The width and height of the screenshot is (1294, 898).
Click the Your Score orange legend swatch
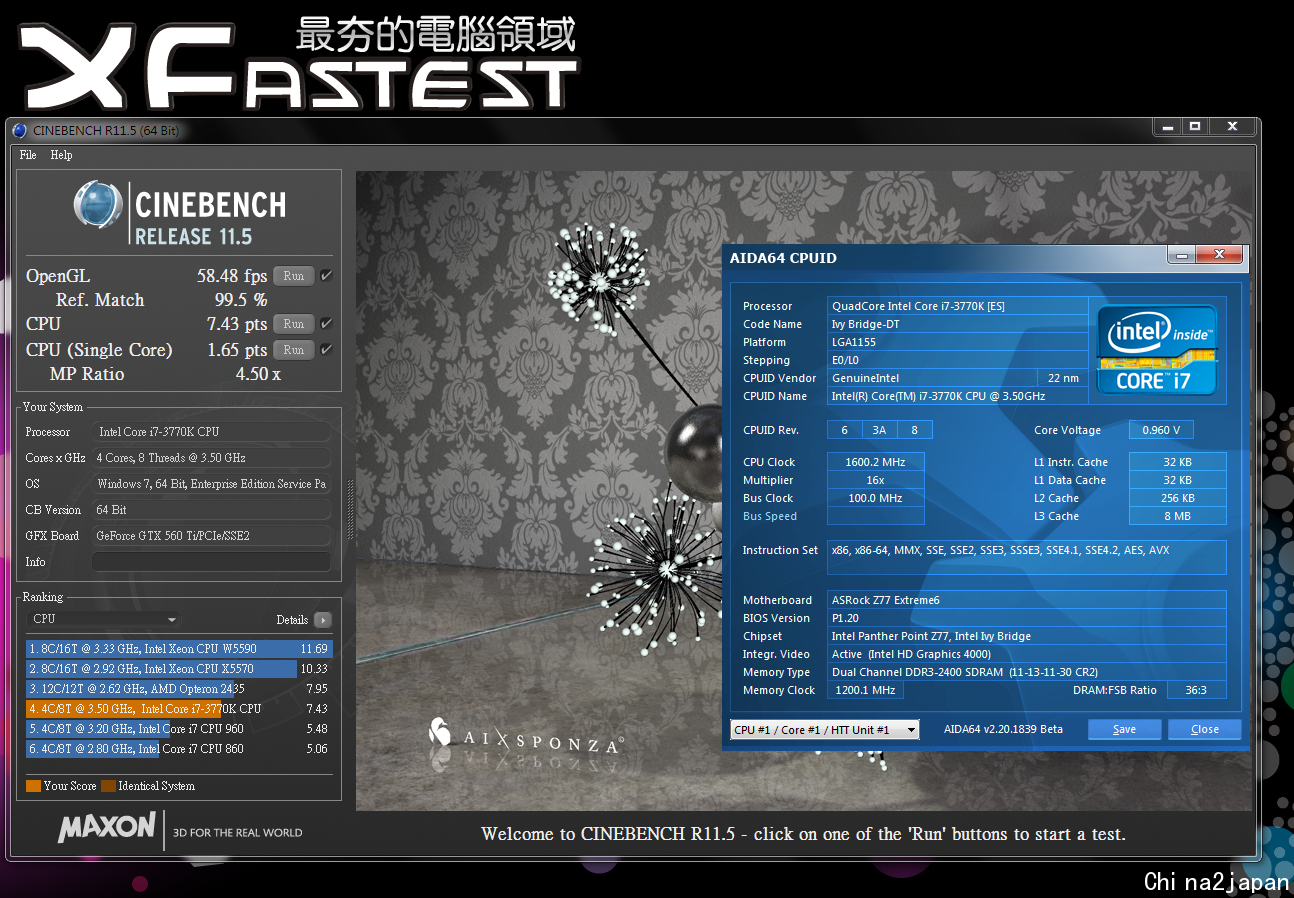point(33,786)
